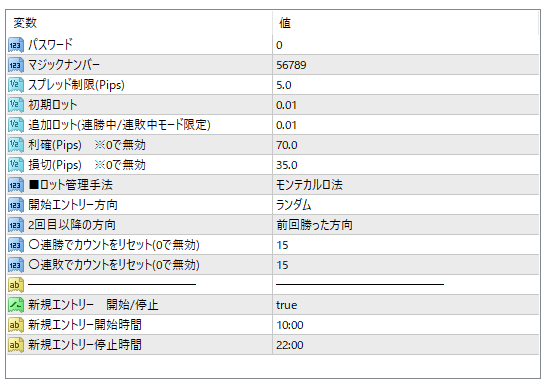
Task: Click the integer icon beside ■ロット管理手法
Action: 16,185
